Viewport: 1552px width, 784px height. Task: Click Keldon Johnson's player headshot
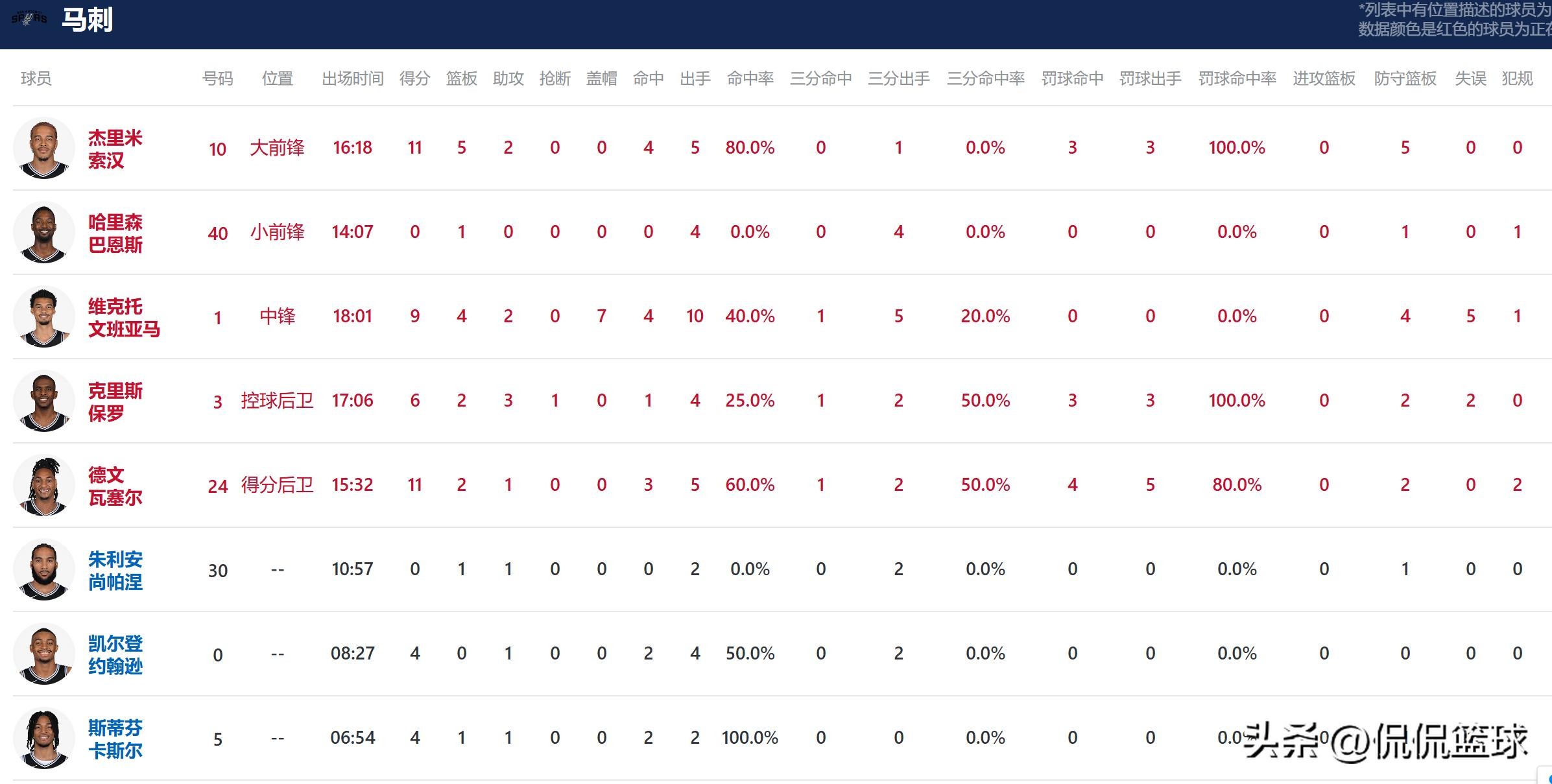coord(44,654)
